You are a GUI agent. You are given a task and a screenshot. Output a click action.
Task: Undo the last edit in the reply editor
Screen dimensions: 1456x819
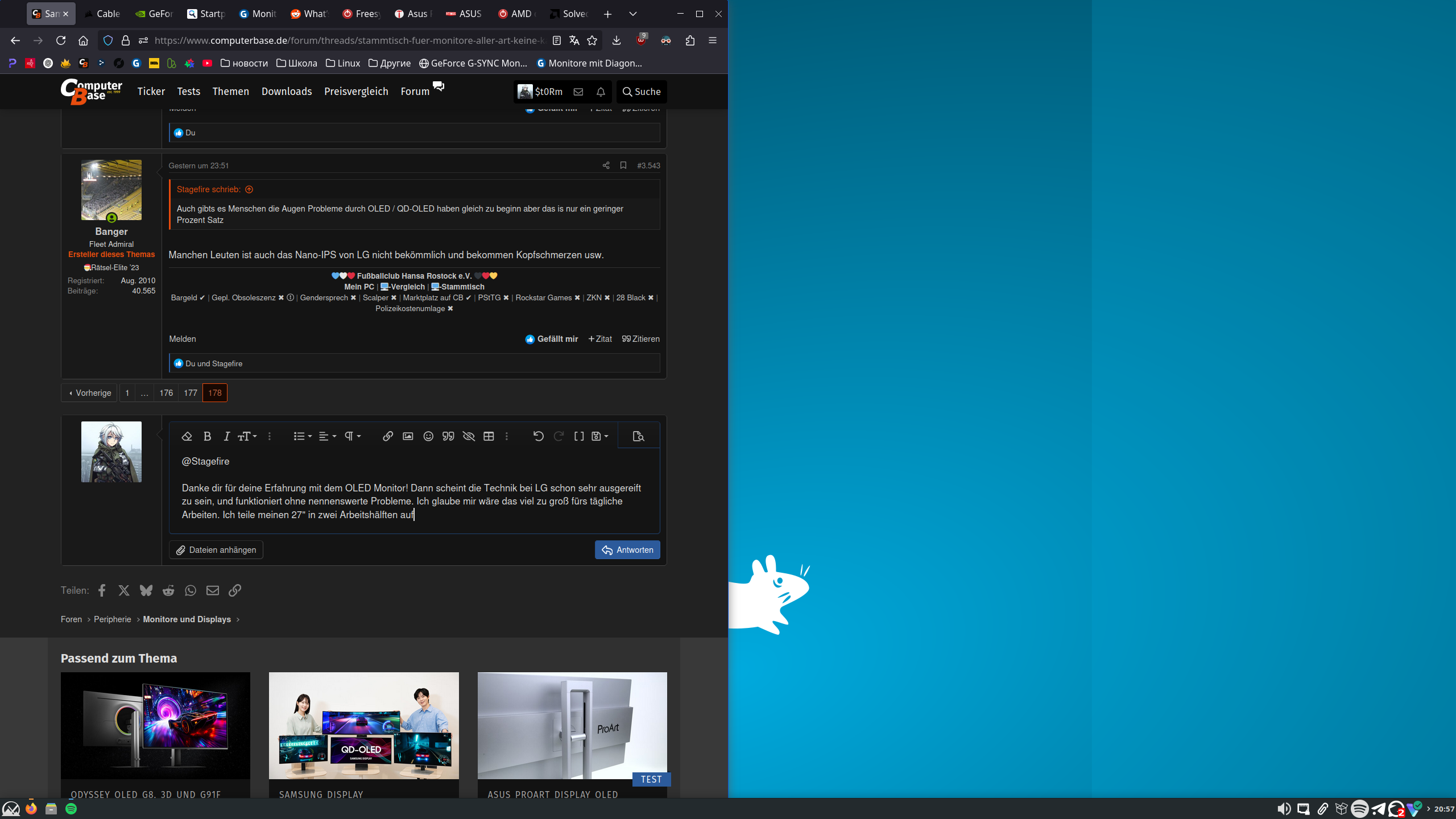click(x=538, y=436)
